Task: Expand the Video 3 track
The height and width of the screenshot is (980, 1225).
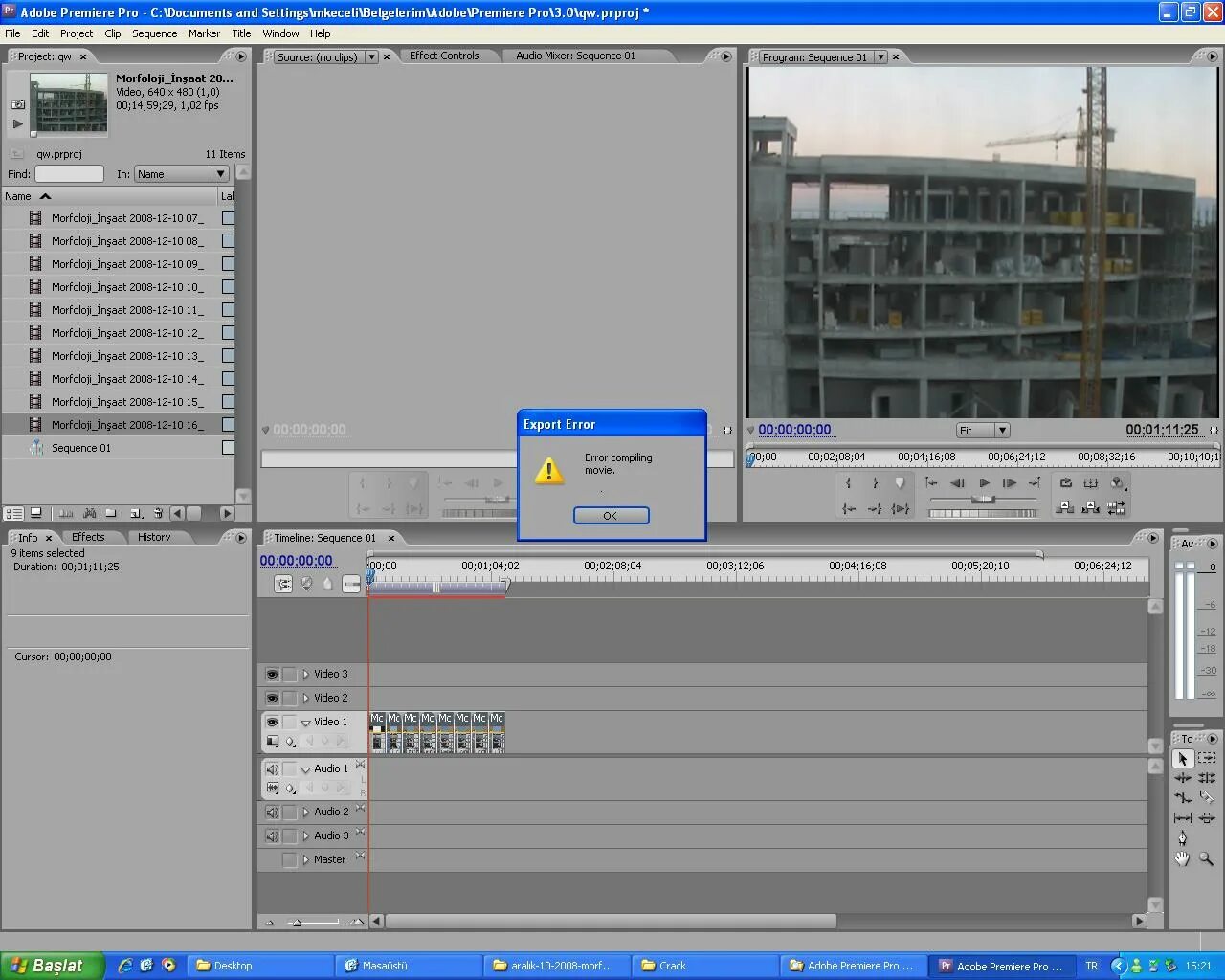Action: click(305, 675)
